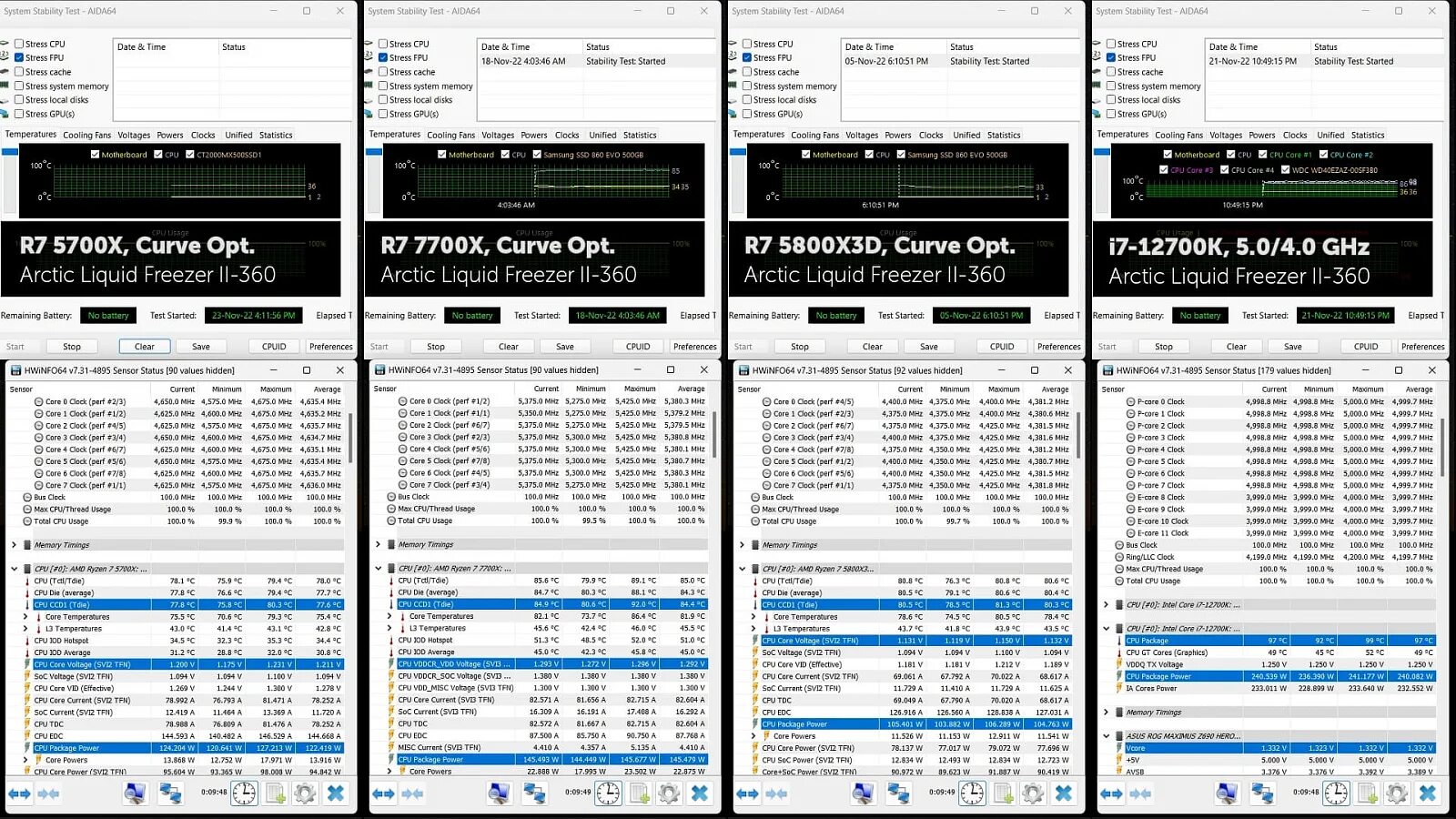Enable Stress local disks in the R7 5700X AIDA64 window
The image size is (1456, 819).
point(18,100)
